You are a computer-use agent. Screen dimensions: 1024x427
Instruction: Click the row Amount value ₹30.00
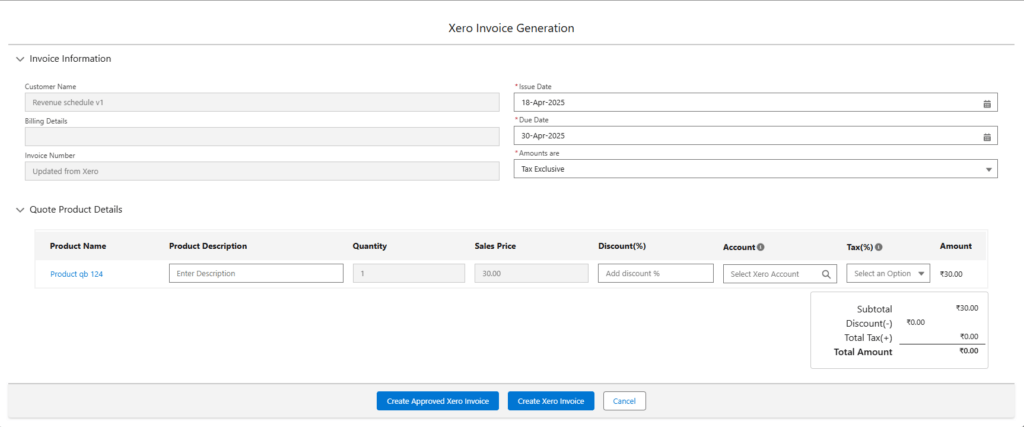tap(951, 274)
